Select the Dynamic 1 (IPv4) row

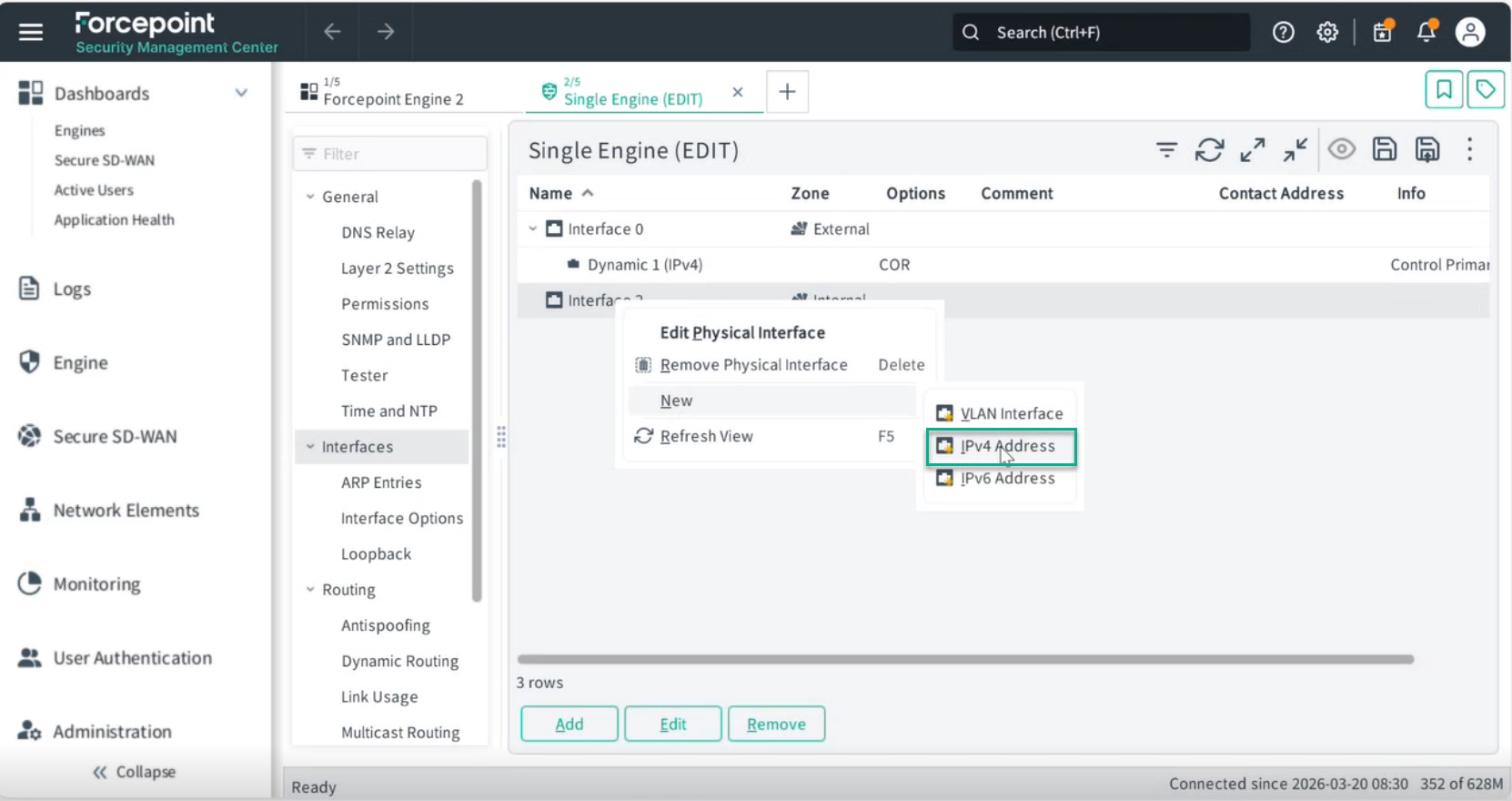point(1003,265)
